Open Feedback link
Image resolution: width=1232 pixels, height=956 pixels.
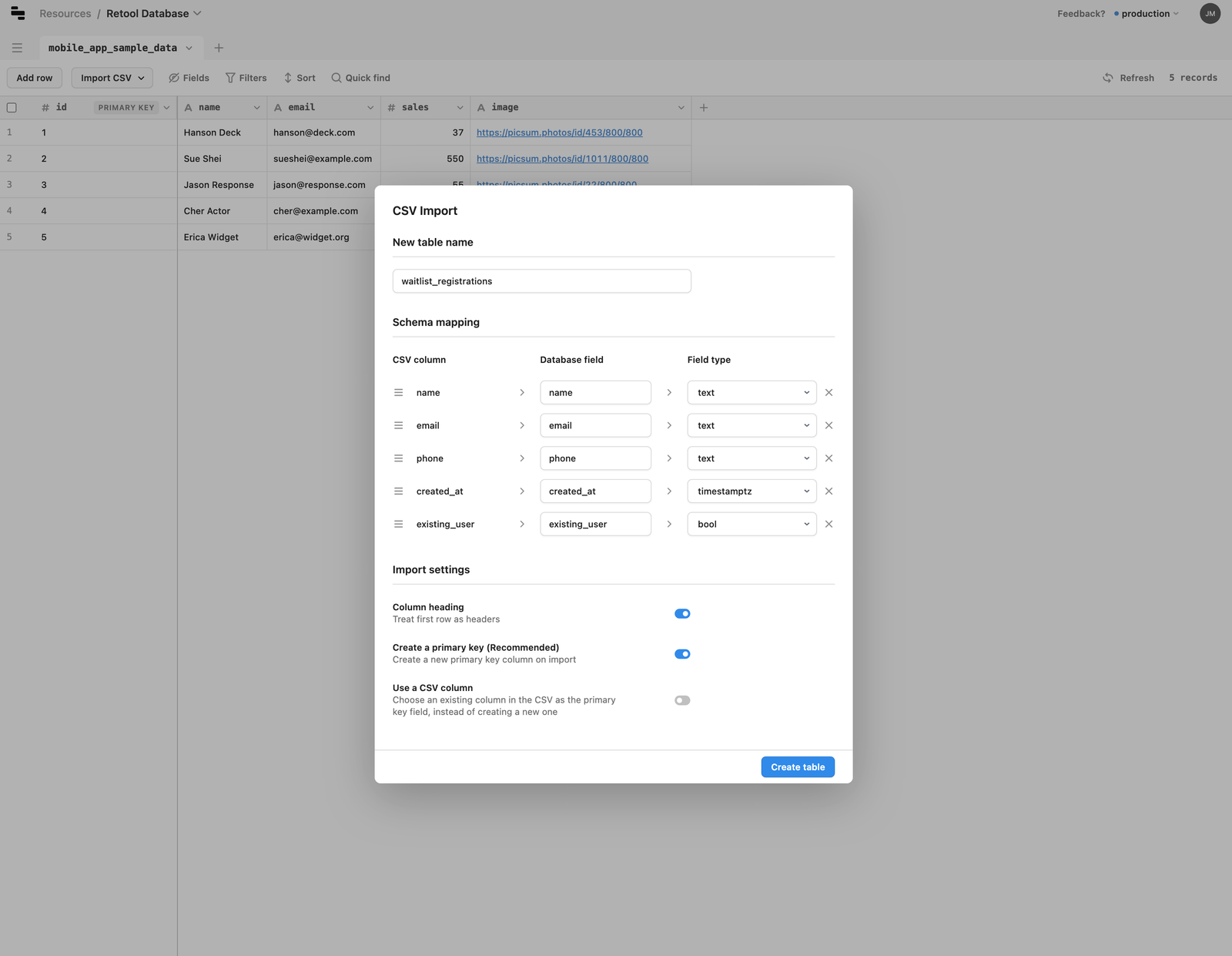(1081, 14)
